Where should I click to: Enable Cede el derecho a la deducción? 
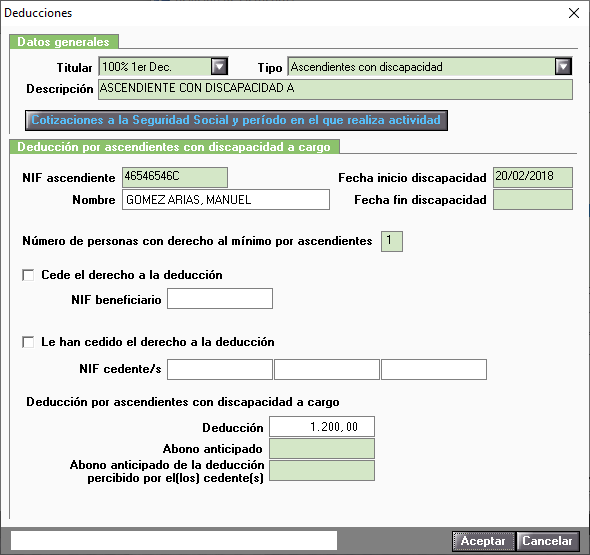click(x=28, y=275)
